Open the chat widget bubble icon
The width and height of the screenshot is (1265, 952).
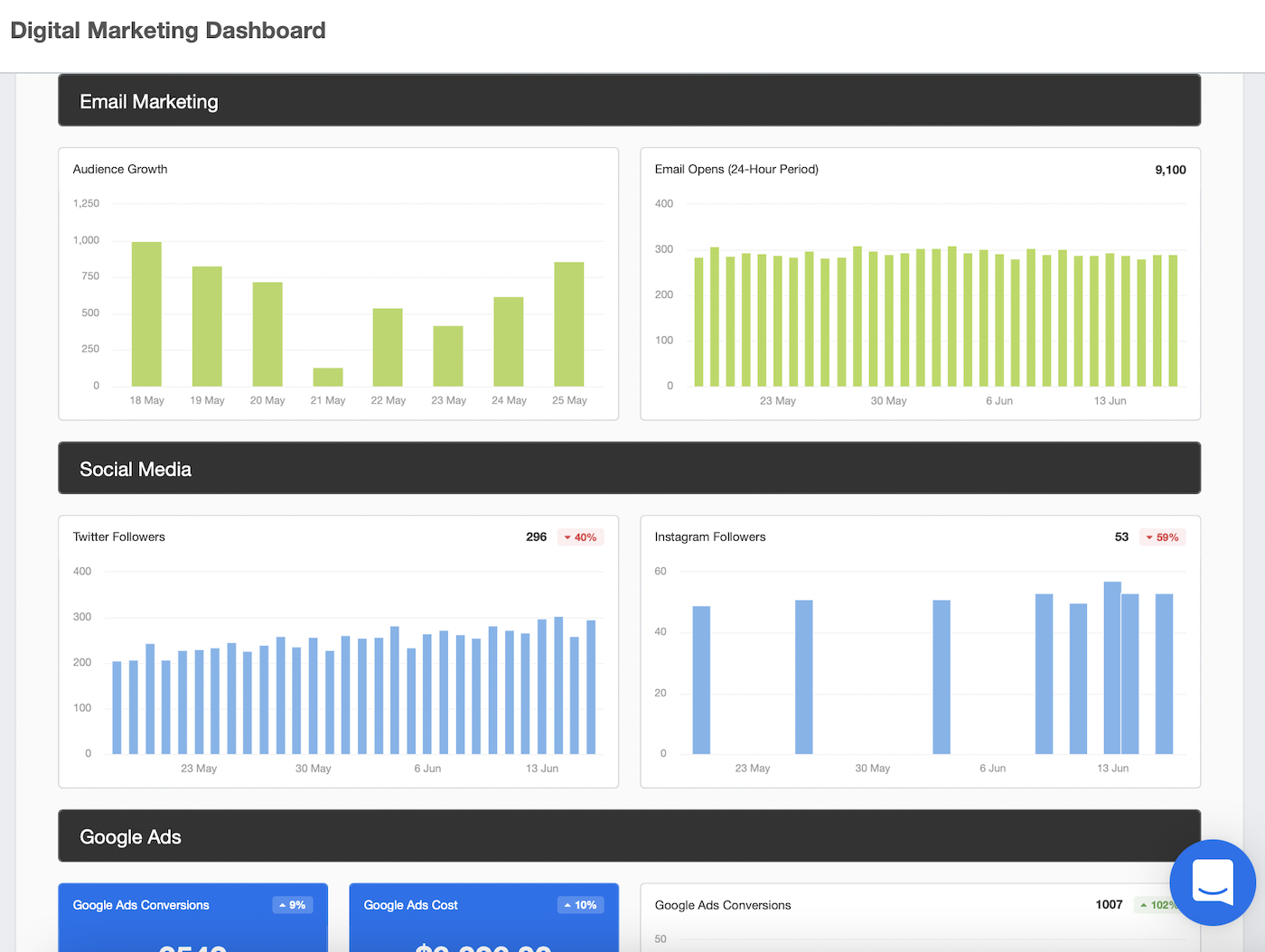(1213, 882)
